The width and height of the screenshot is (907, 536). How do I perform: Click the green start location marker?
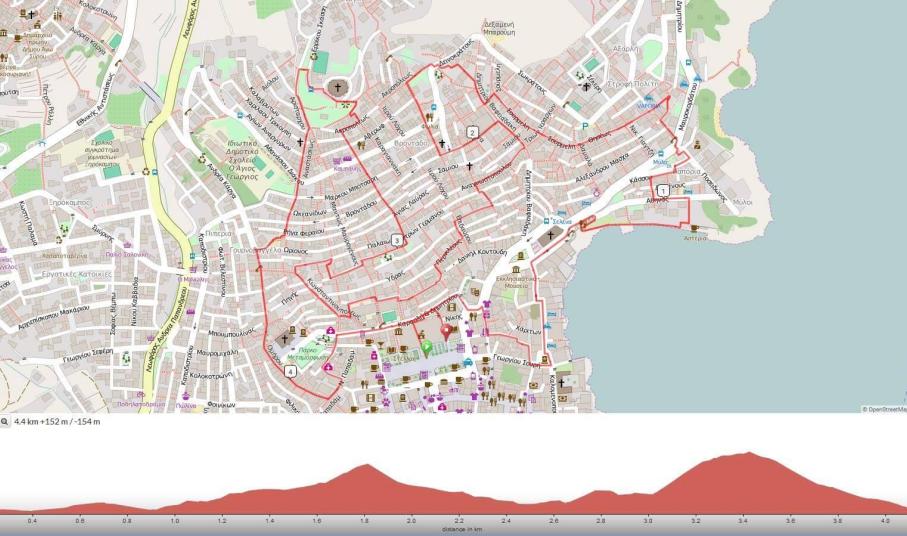point(426,348)
